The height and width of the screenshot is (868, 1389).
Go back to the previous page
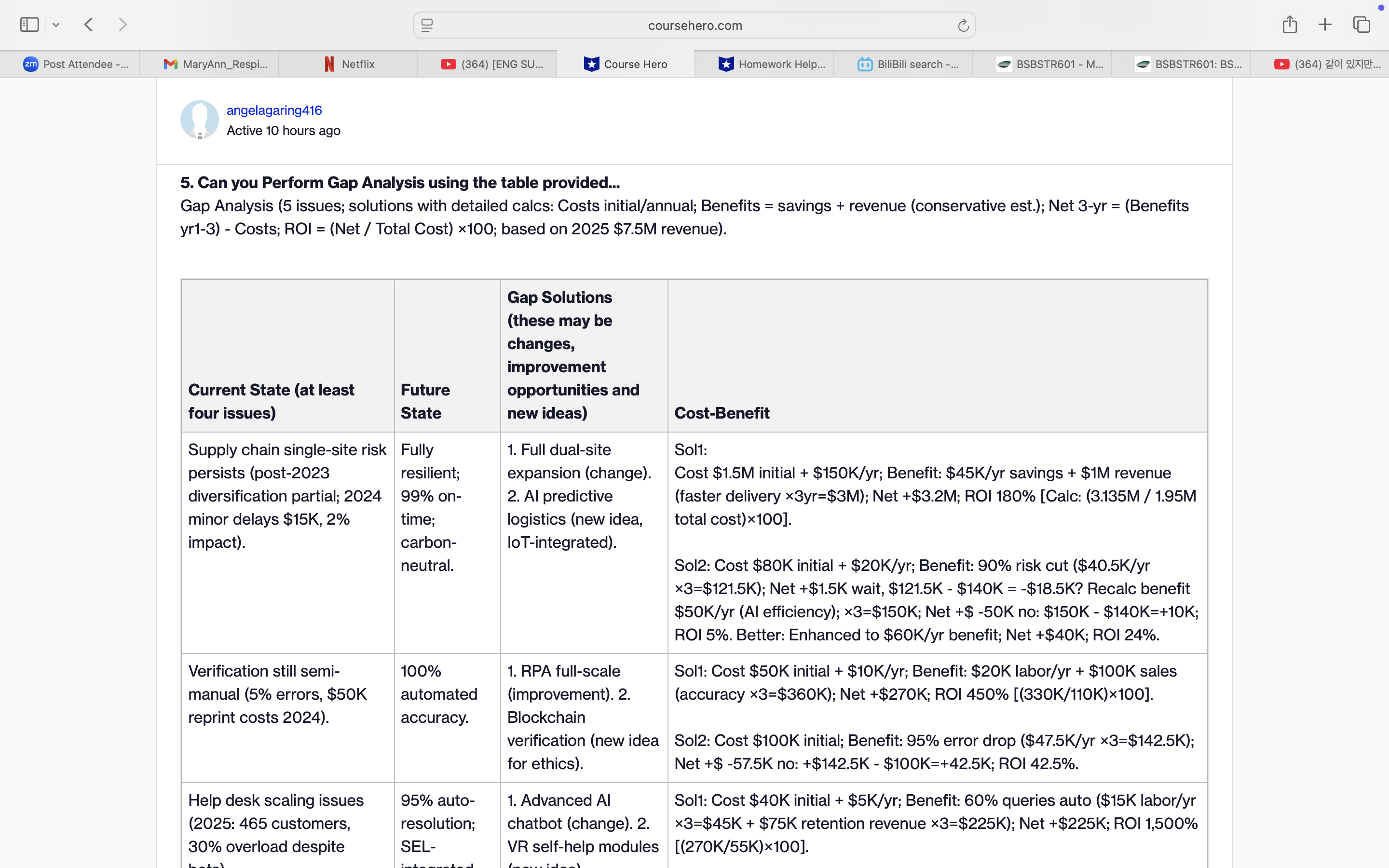click(88, 25)
